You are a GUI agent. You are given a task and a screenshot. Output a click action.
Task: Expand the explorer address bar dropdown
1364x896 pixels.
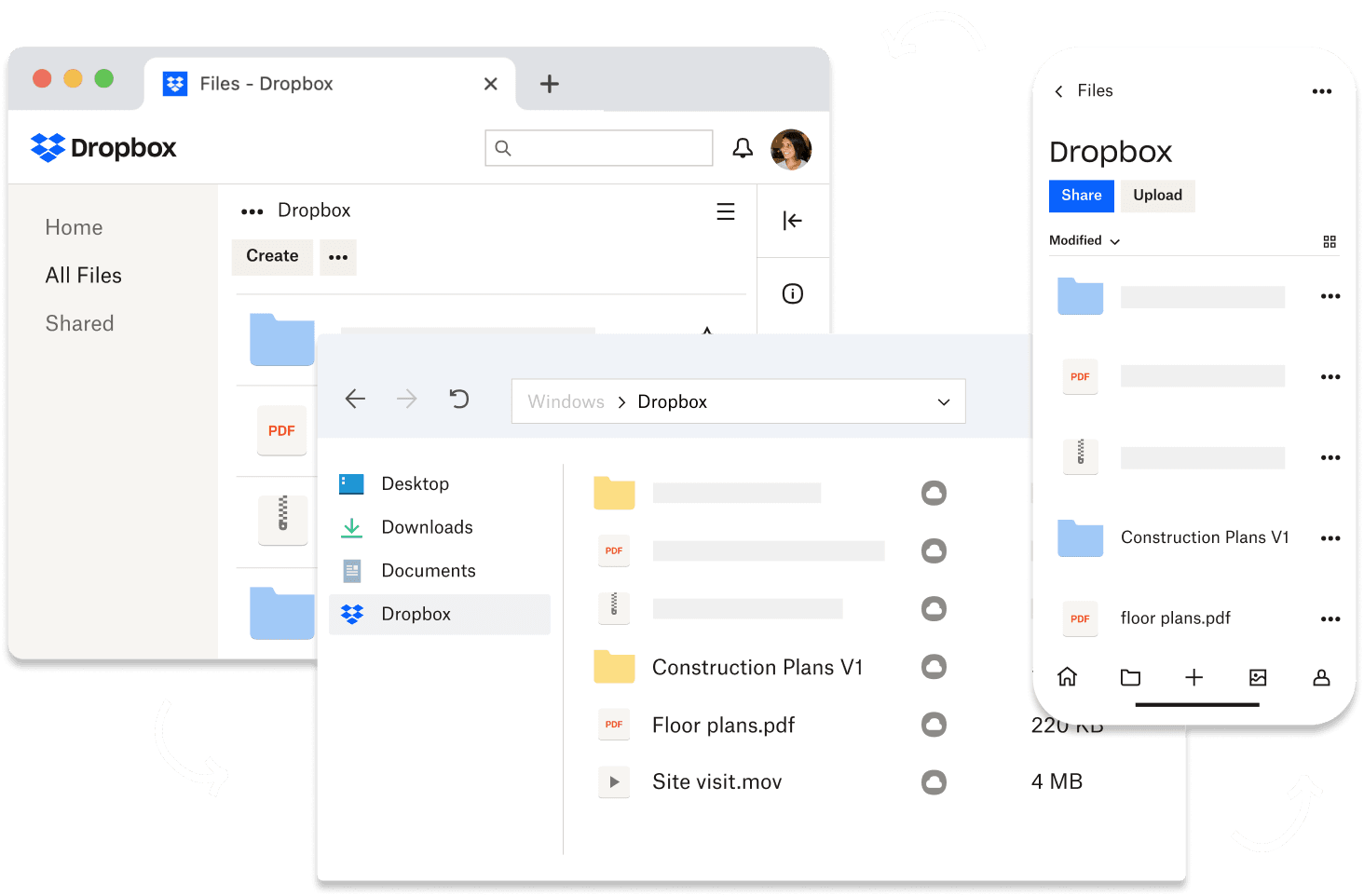pyautogui.click(x=944, y=402)
